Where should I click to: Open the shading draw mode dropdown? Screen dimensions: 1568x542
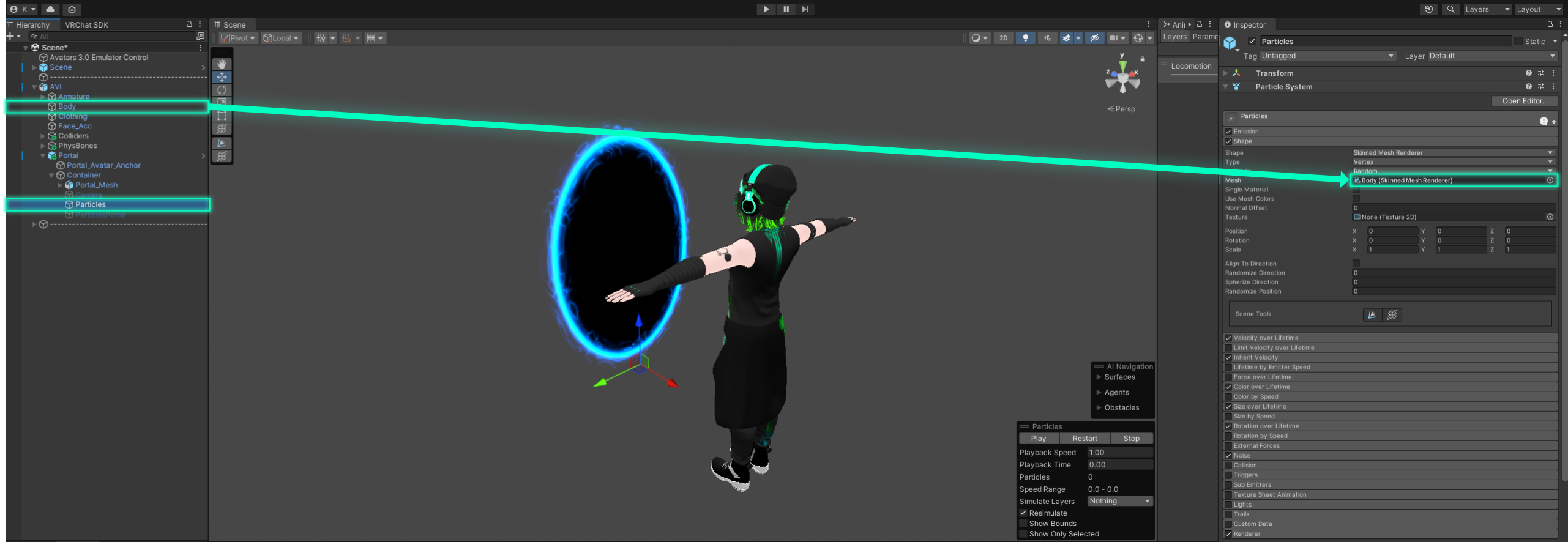[980, 38]
